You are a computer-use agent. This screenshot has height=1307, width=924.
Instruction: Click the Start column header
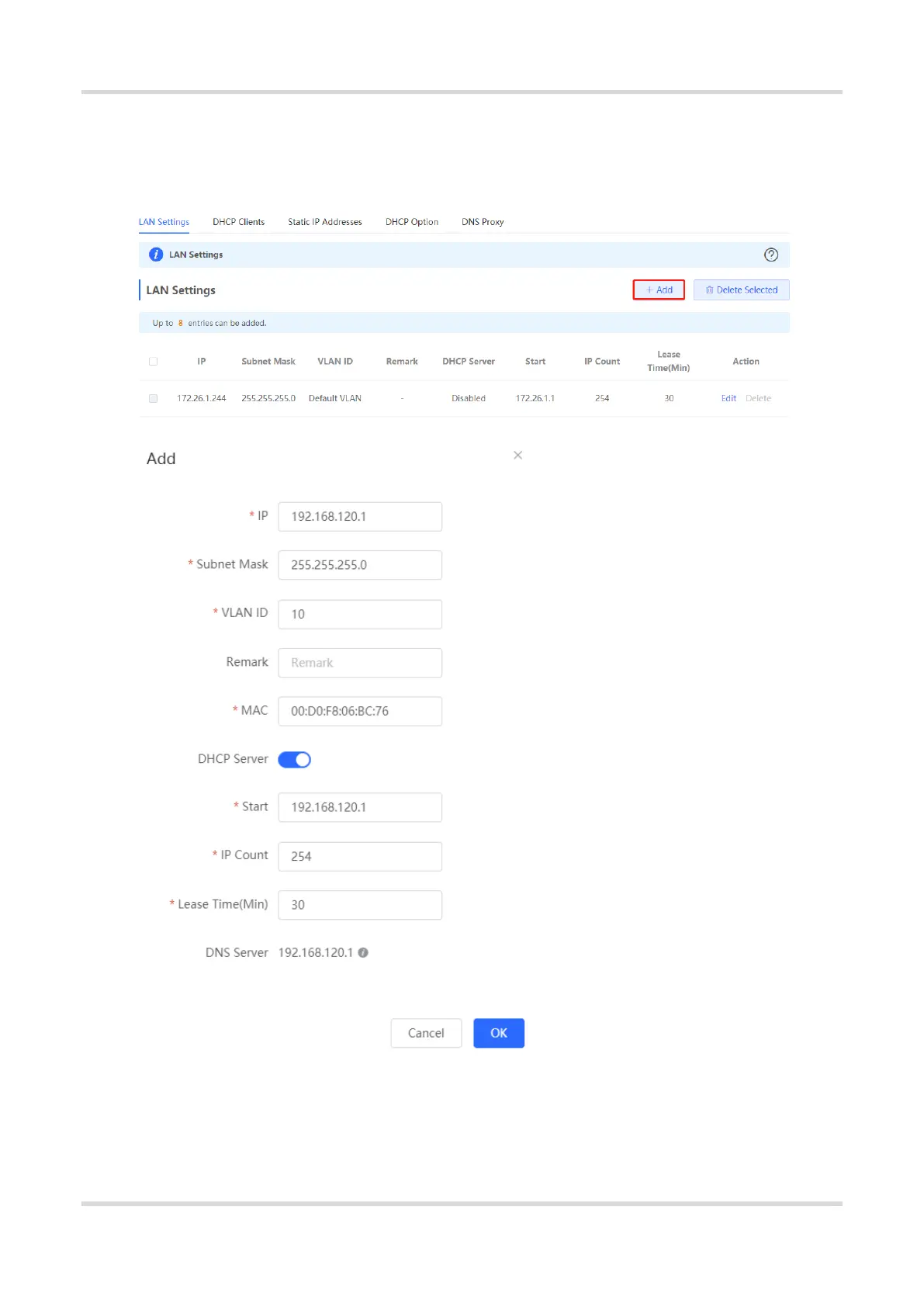coord(535,362)
